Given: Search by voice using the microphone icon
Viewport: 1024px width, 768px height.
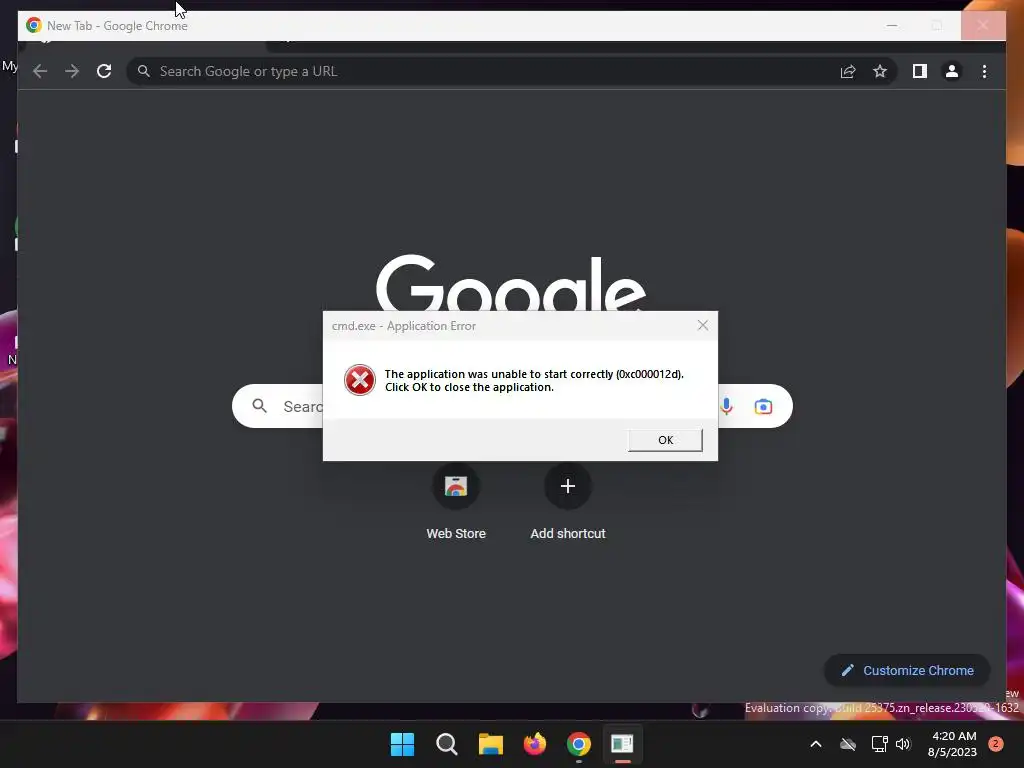Looking at the screenshot, I should (726, 406).
